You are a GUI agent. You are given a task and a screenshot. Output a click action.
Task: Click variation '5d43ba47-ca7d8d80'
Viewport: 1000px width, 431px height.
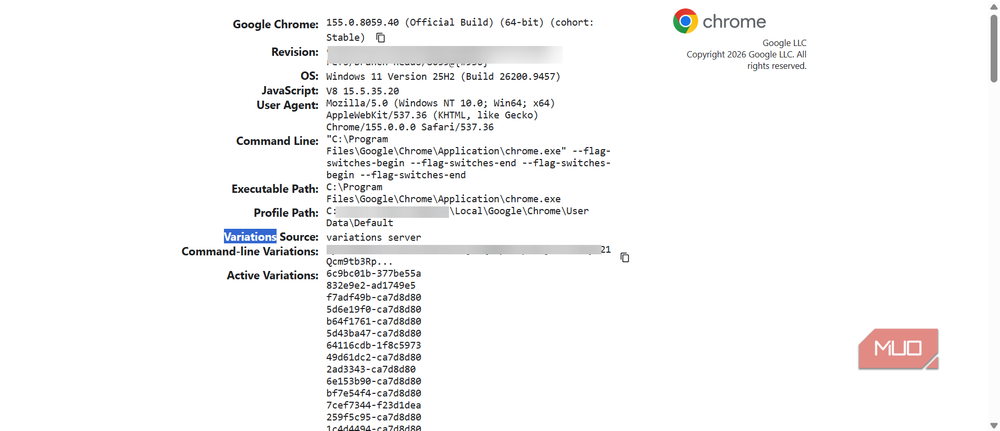click(x=373, y=333)
